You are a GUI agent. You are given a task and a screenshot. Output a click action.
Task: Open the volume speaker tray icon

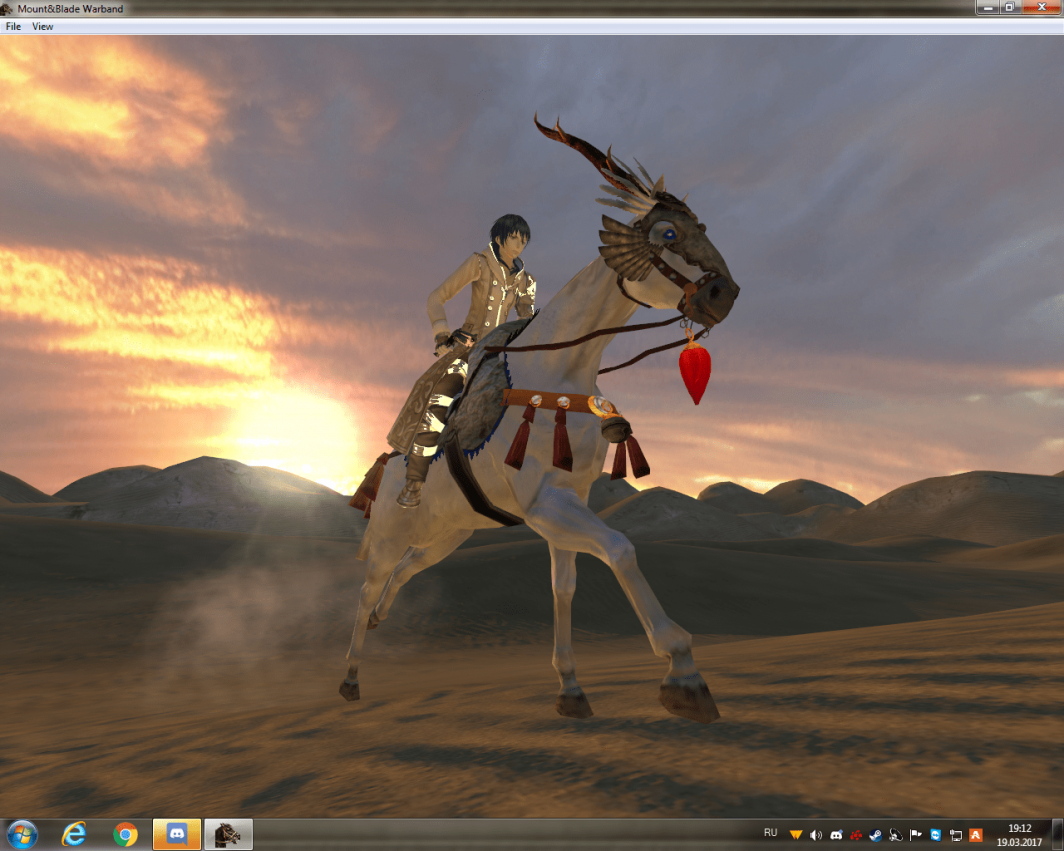pyautogui.click(x=816, y=834)
